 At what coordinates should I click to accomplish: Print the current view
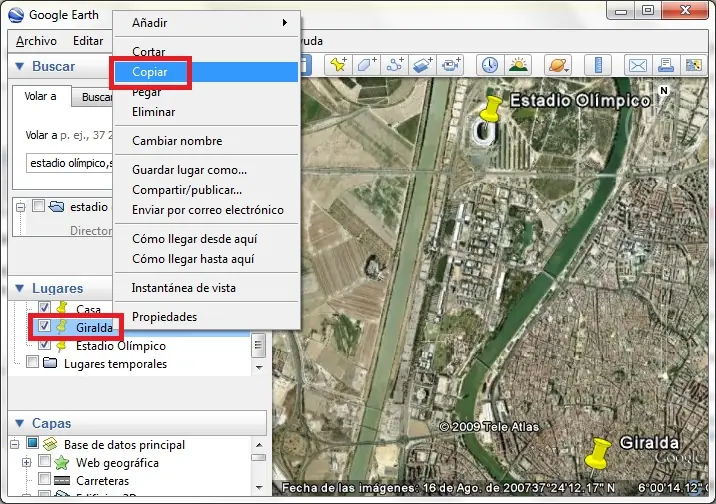pos(666,65)
